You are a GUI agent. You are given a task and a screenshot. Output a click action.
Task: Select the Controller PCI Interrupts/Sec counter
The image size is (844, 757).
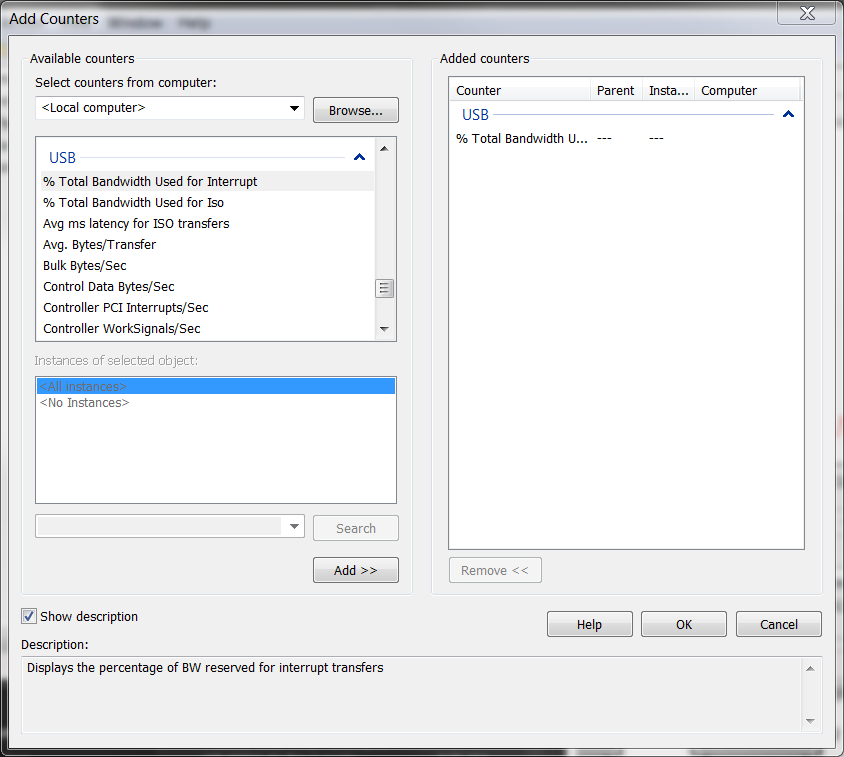126,307
